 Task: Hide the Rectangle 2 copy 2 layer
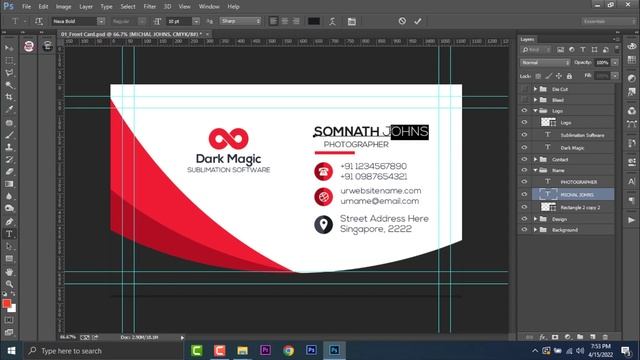pos(524,207)
